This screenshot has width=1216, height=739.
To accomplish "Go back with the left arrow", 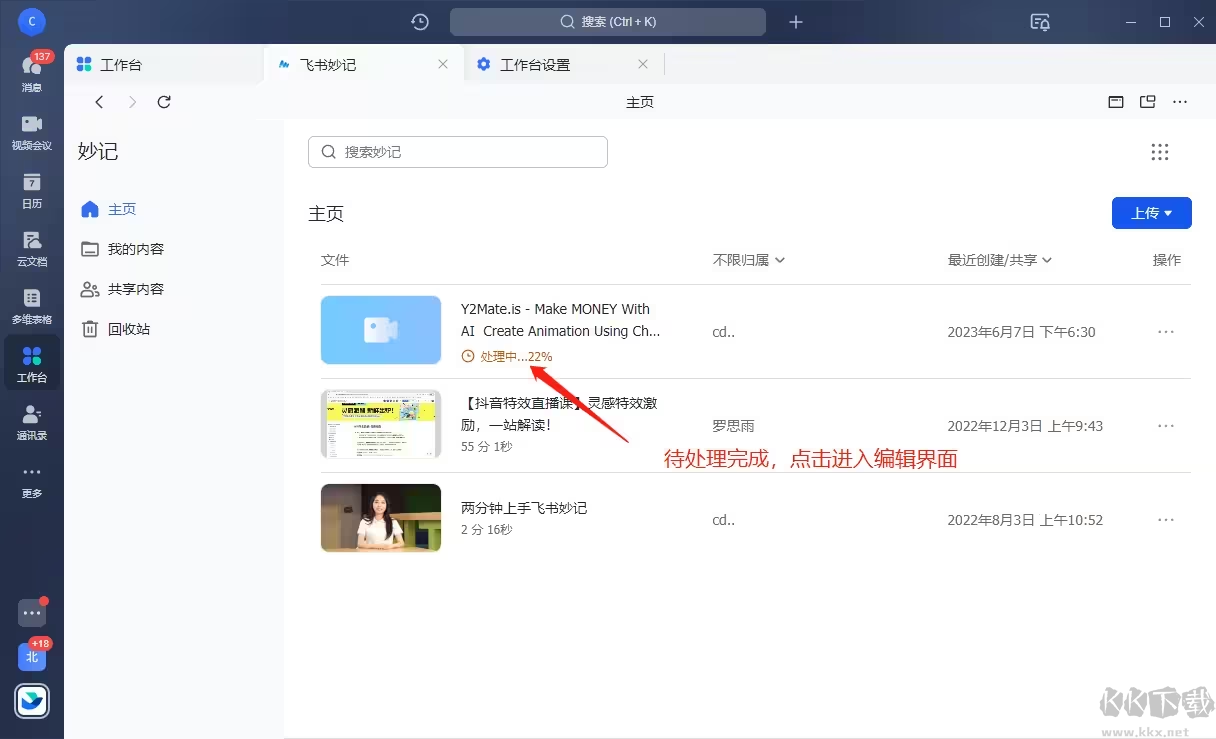I will (x=99, y=102).
